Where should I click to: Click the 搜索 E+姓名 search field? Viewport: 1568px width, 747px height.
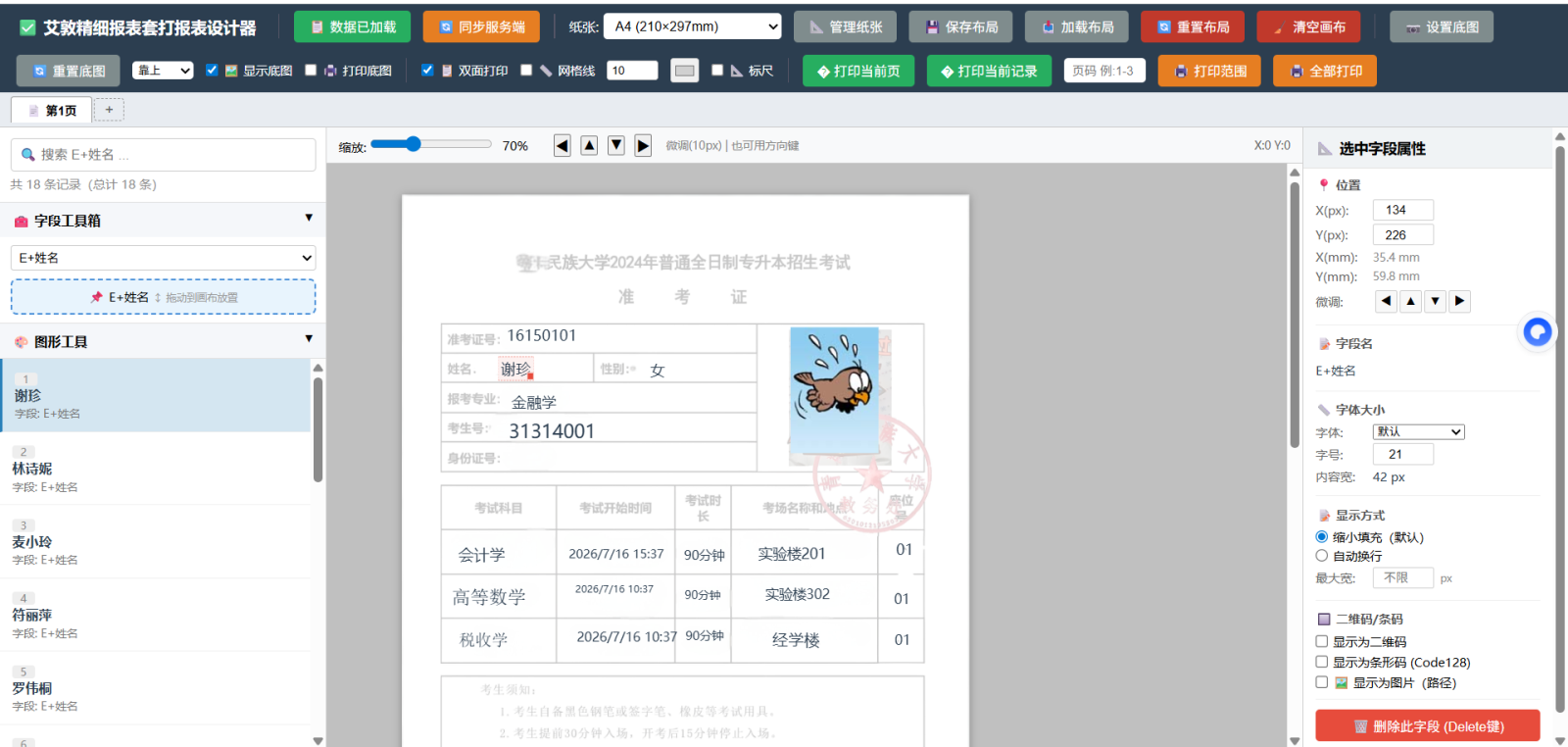pyautogui.click(x=163, y=155)
